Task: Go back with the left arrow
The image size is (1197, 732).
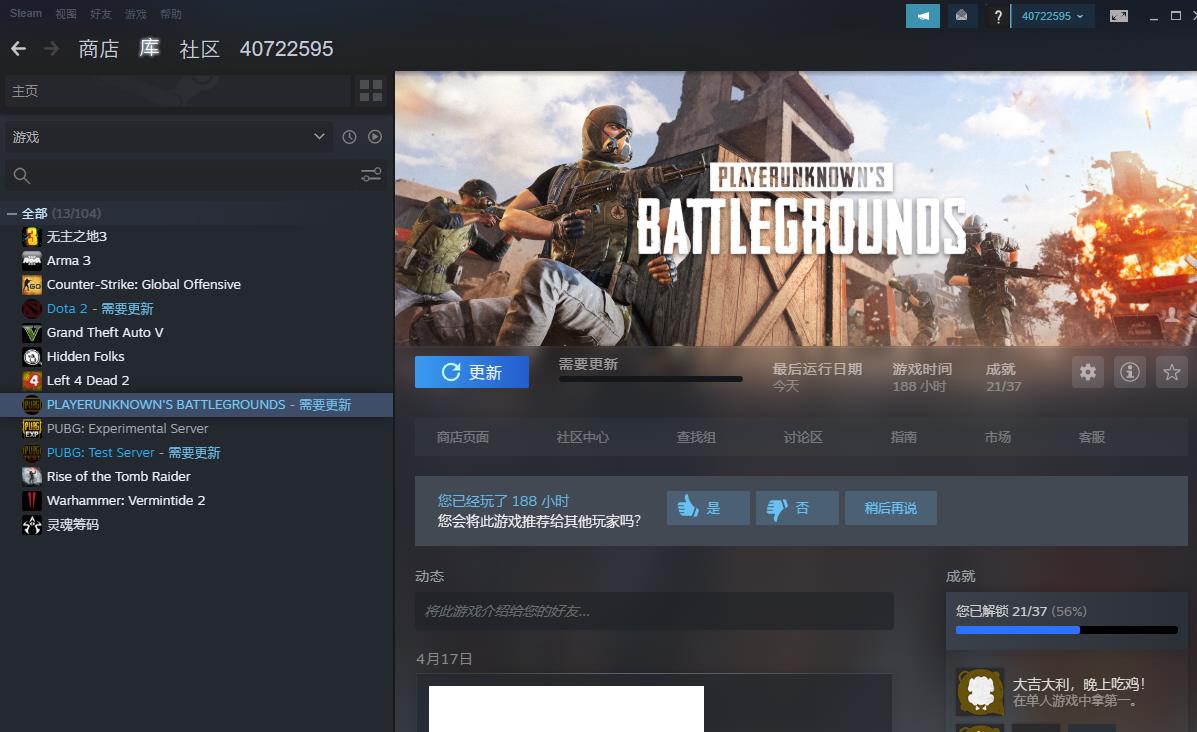Action: pyautogui.click(x=18, y=49)
